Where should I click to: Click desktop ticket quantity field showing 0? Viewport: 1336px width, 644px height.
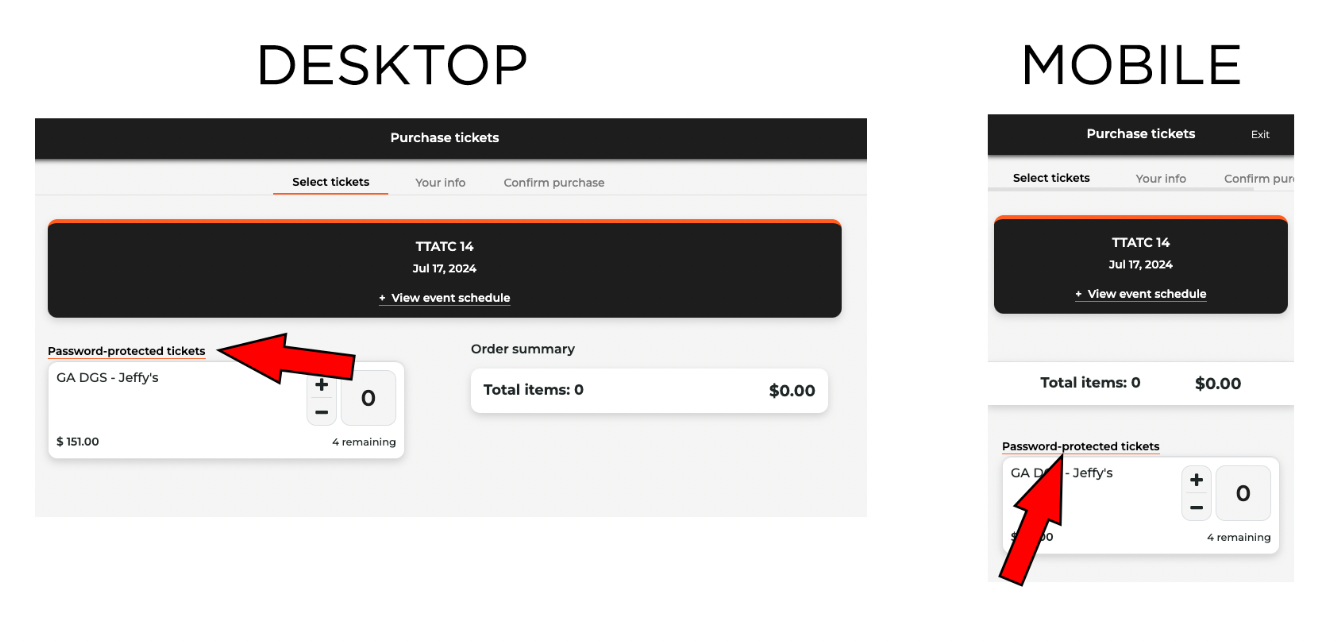tap(368, 398)
